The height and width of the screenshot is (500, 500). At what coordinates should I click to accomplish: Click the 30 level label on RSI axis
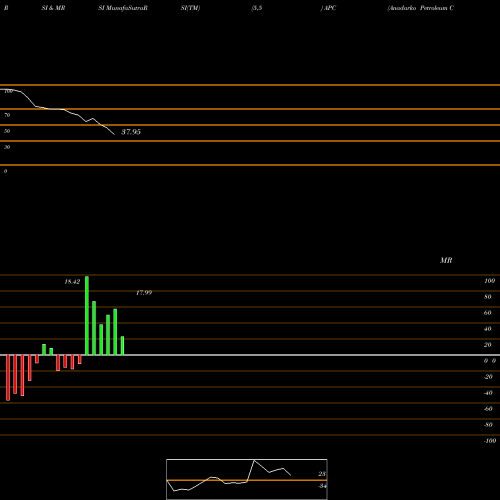click(7, 147)
